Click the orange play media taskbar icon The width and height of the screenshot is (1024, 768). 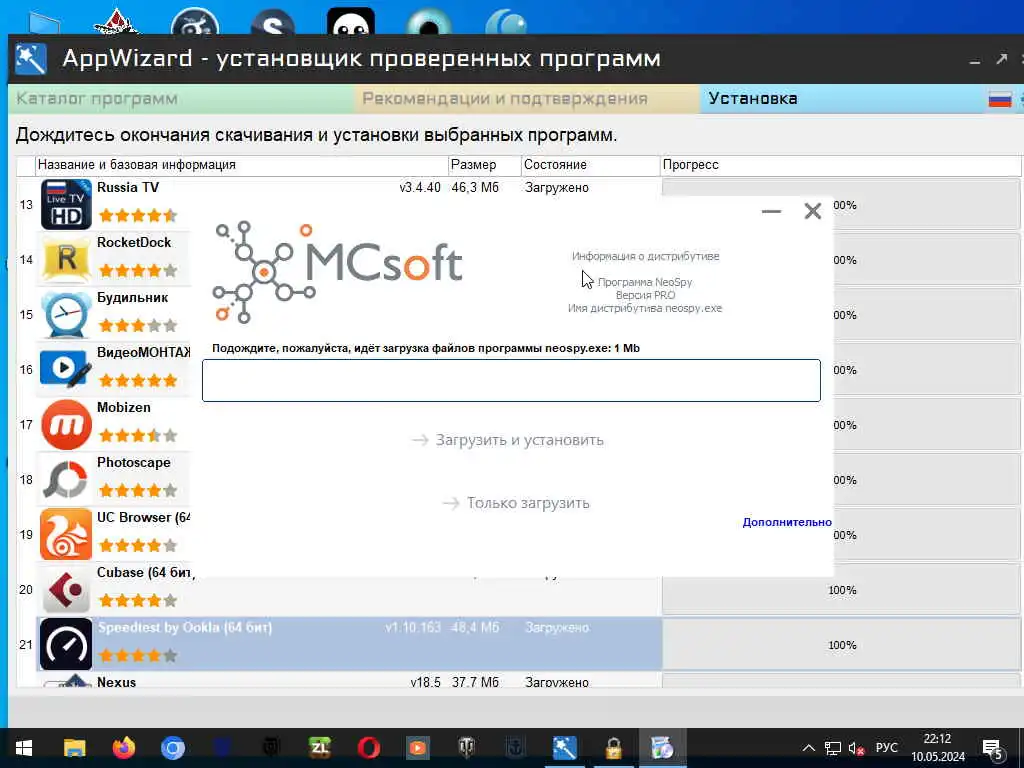(x=418, y=748)
